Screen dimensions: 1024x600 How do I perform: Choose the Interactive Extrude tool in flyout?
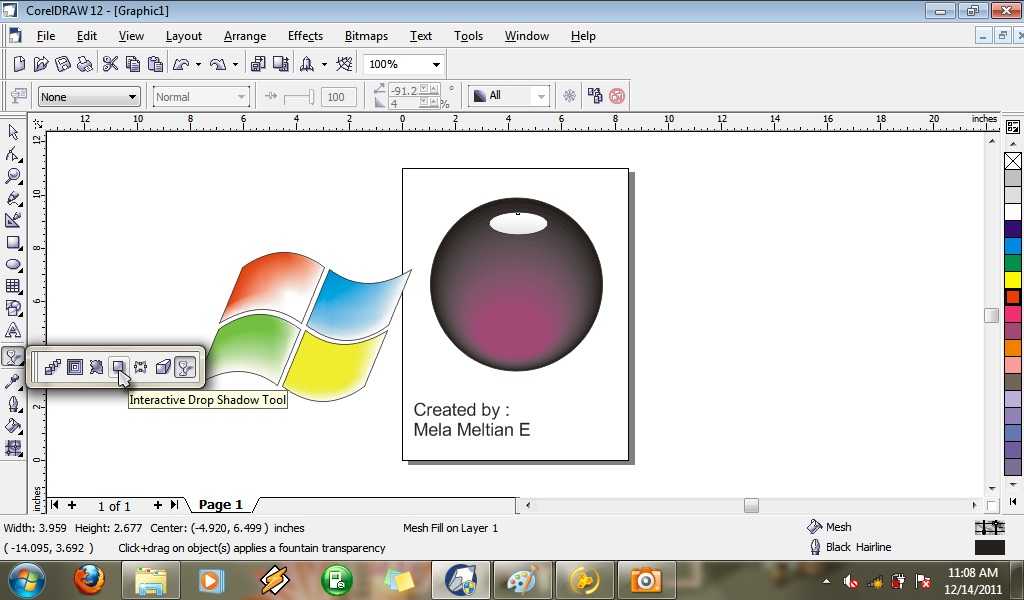coord(163,368)
